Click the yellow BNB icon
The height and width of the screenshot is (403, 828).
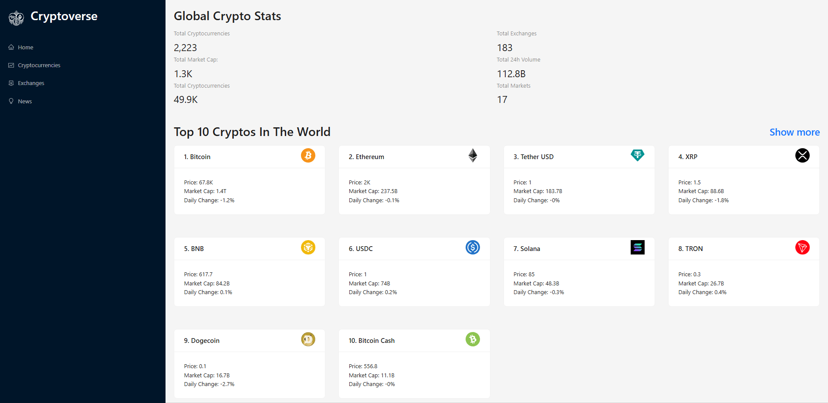(308, 248)
